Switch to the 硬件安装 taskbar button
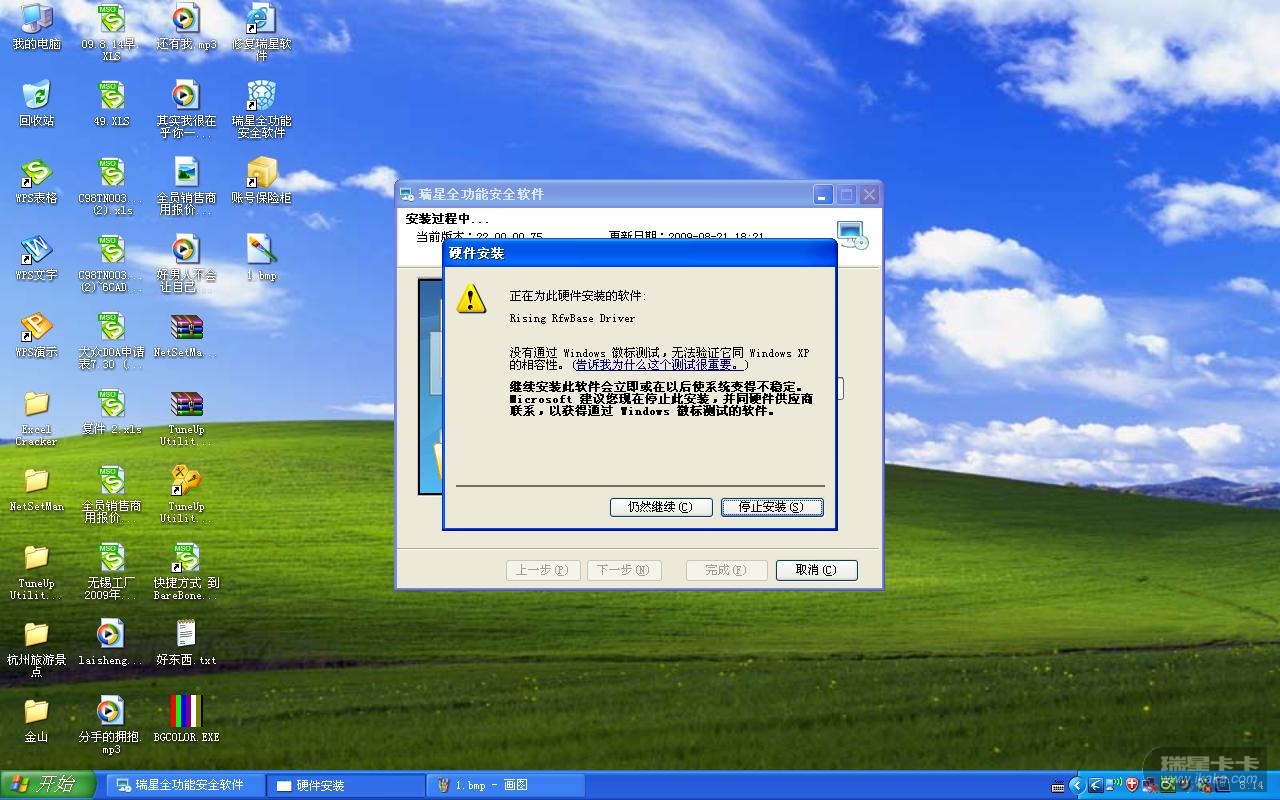The height and width of the screenshot is (800, 1280). tap(346, 785)
